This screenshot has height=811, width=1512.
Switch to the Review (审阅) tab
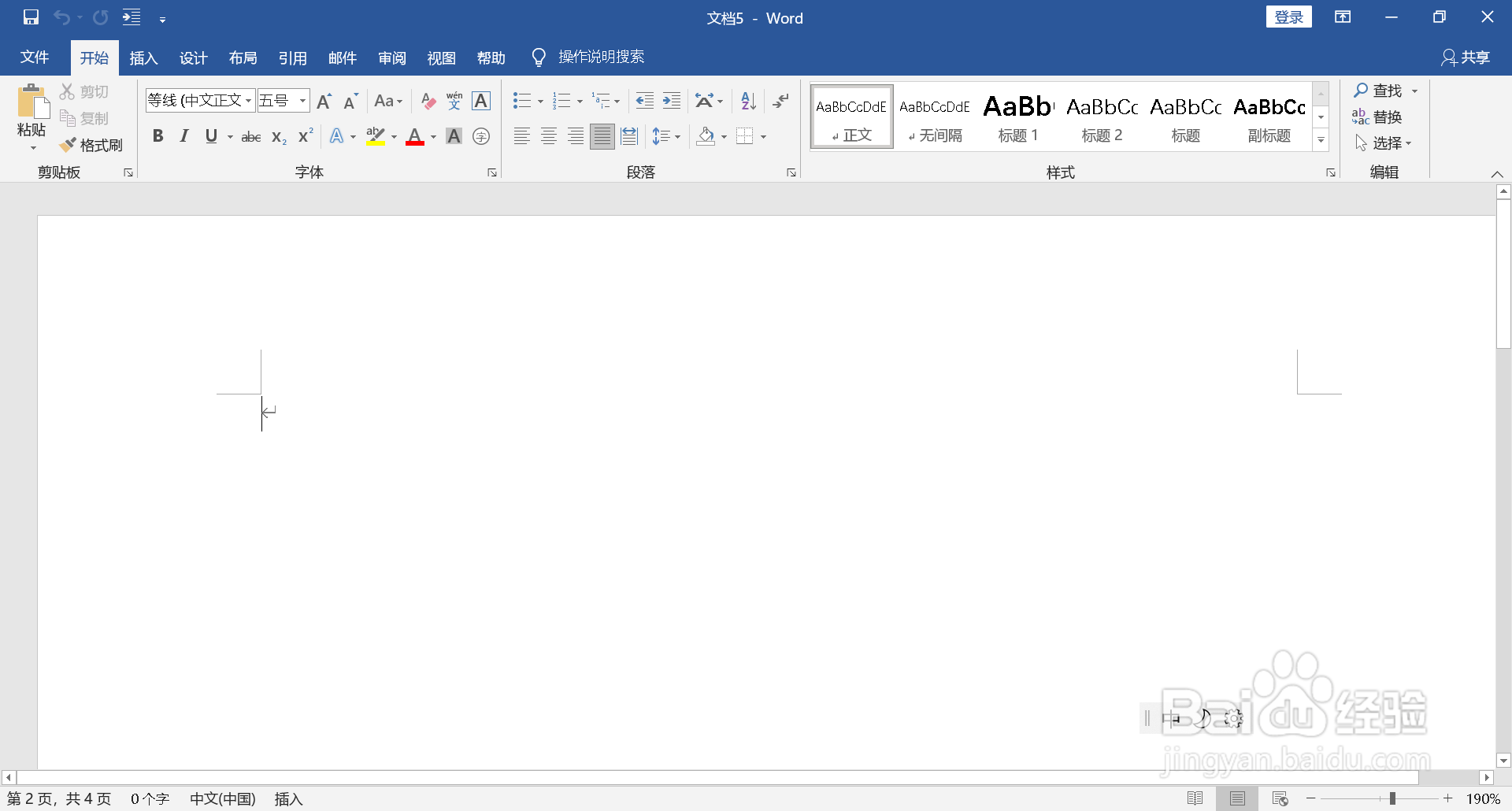click(x=391, y=57)
